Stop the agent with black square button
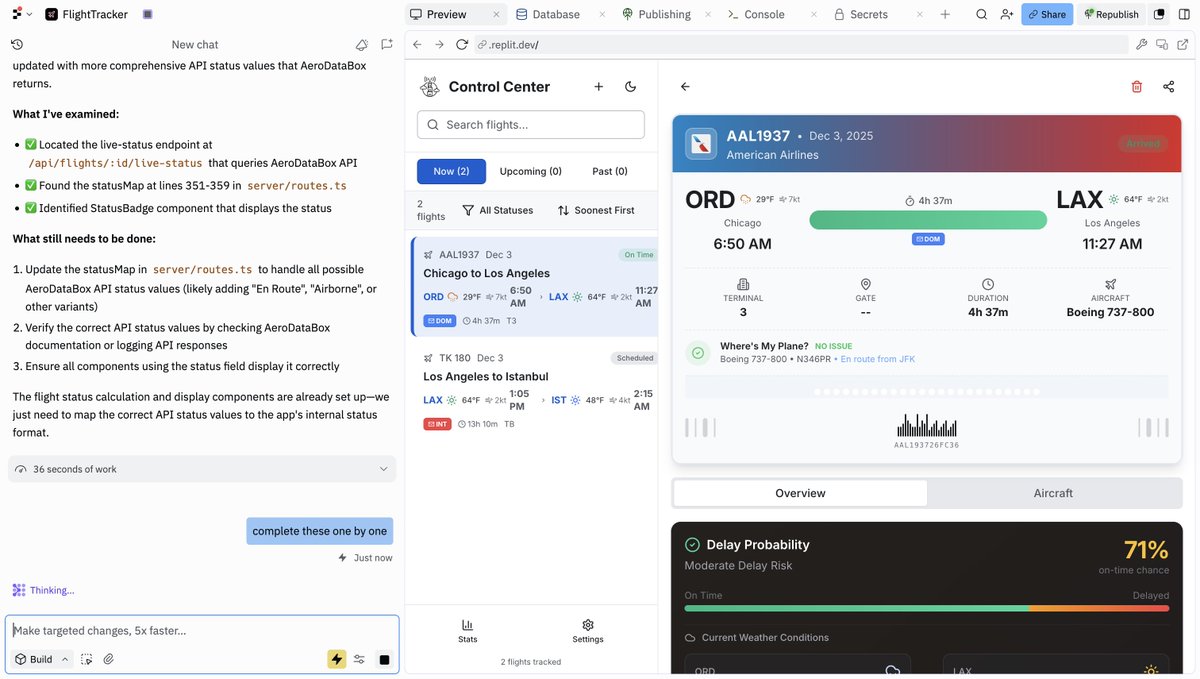 click(x=384, y=659)
